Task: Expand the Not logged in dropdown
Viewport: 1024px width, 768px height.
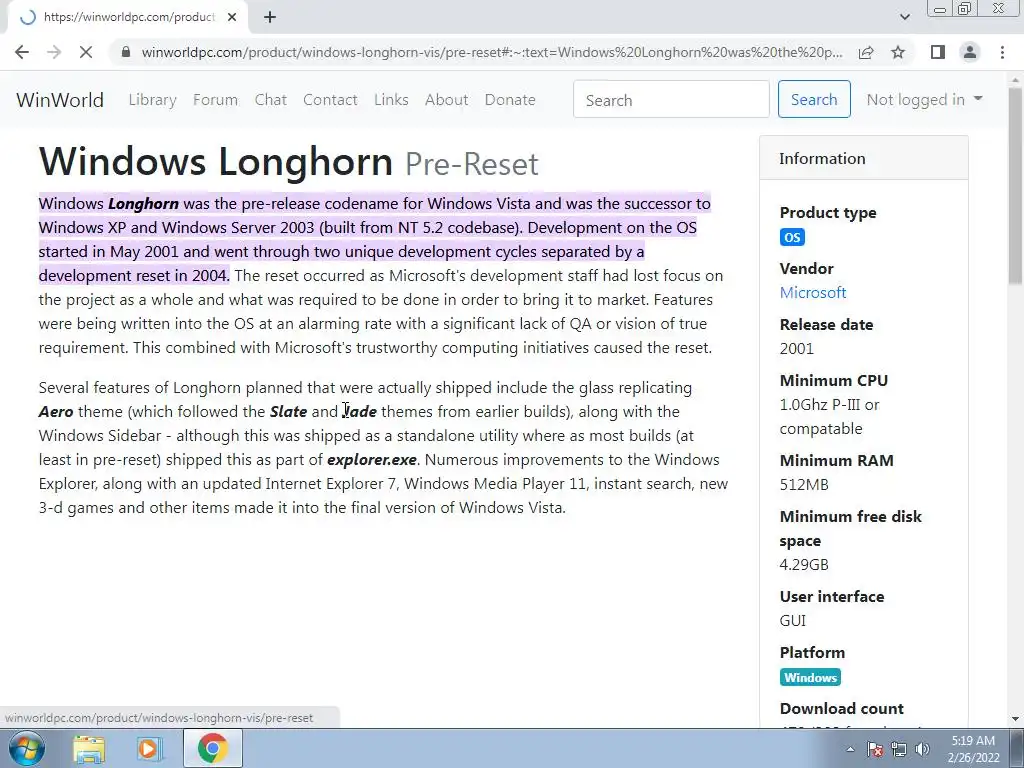Action: 924,99
